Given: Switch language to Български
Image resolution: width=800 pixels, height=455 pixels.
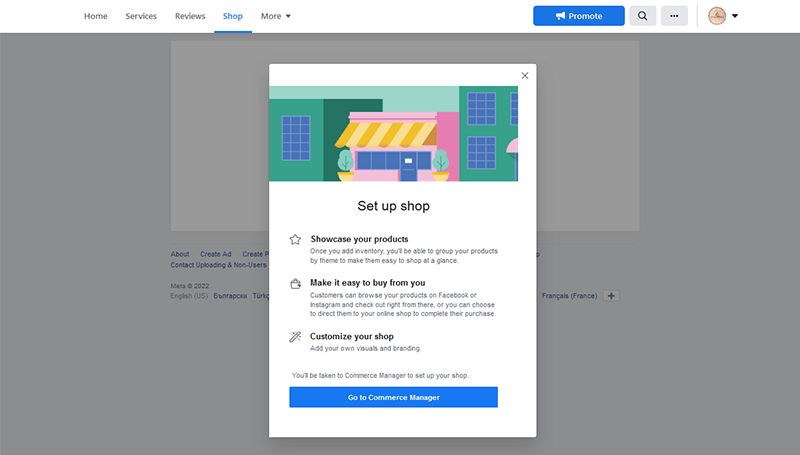Looking at the screenshot, I should (x=230, y=296).
